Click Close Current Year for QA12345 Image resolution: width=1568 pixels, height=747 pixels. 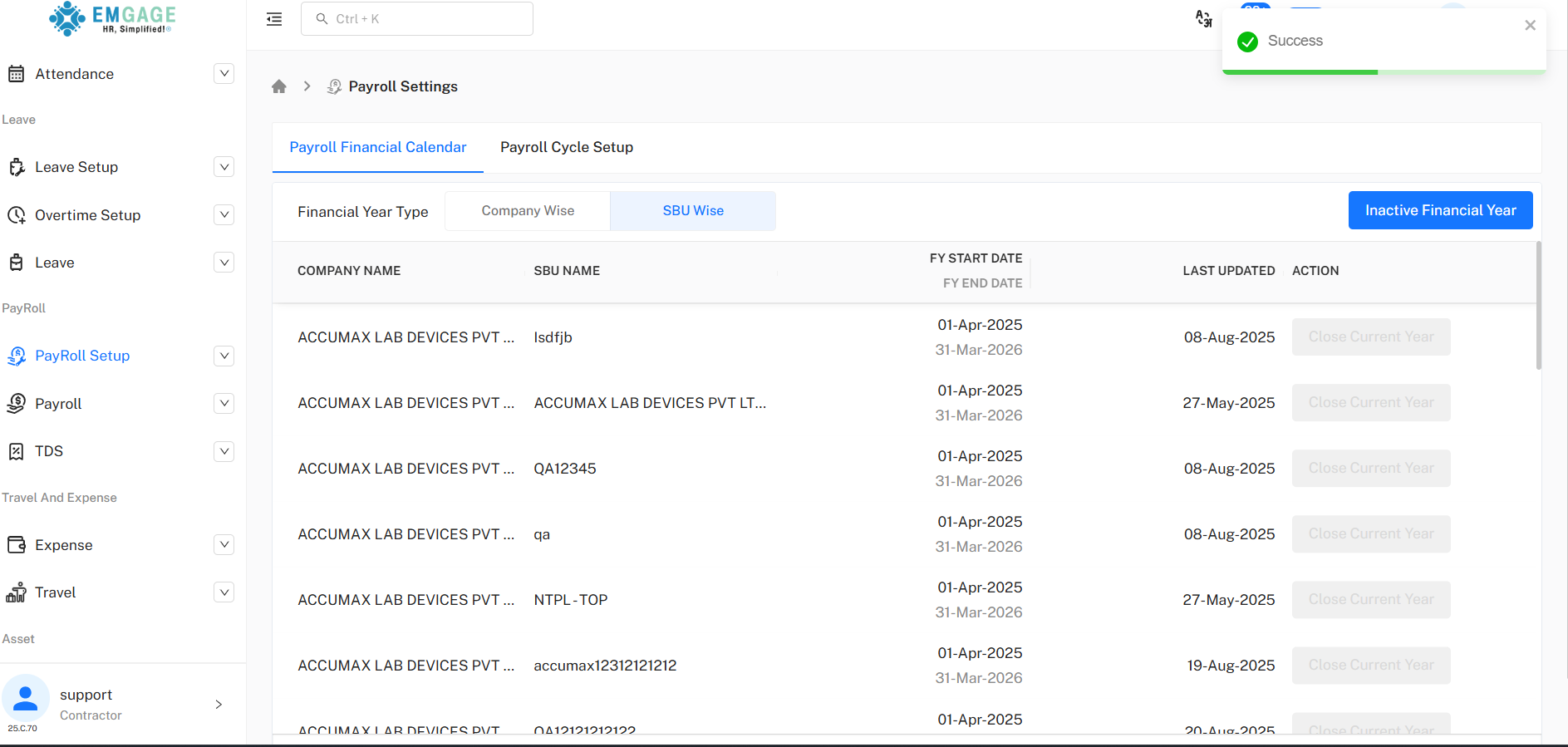[x=1370, y=469]
